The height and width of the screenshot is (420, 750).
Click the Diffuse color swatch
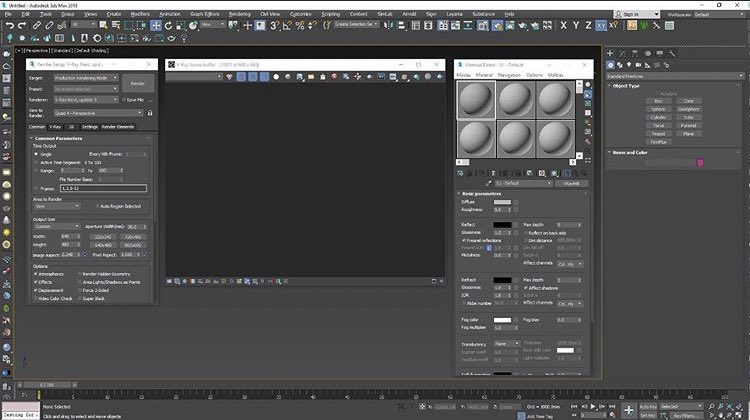coord(502,202)
